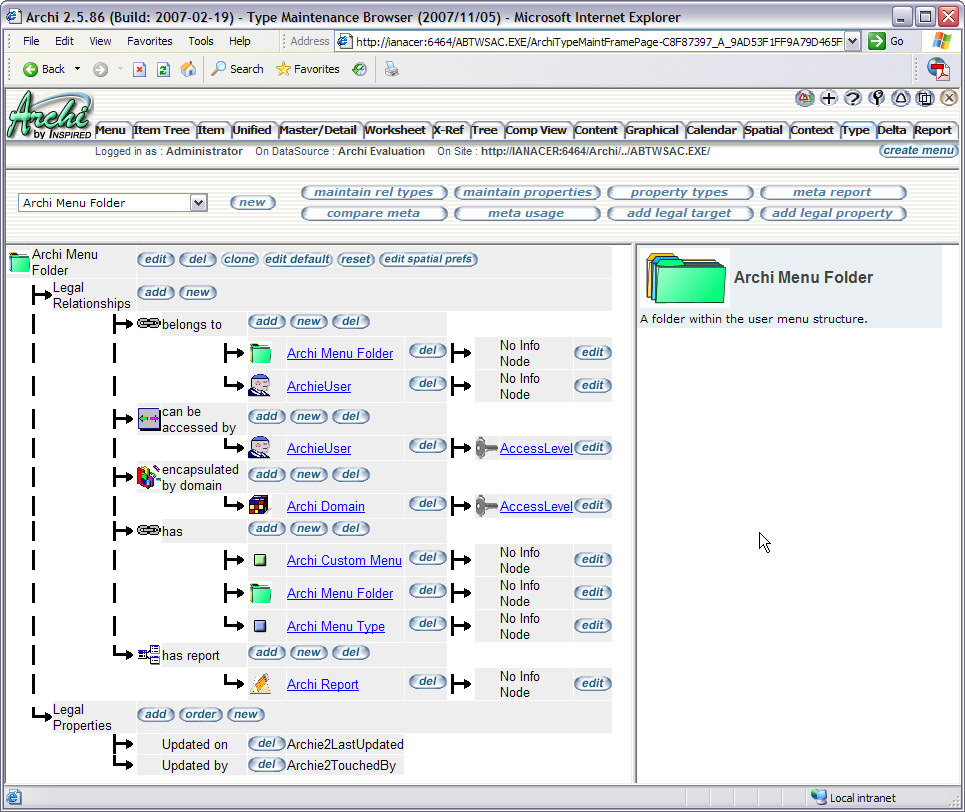Switch to the Calendar tab
Image resolution: width=965 pixels, height=812 pixels.
tap(711, 130)
